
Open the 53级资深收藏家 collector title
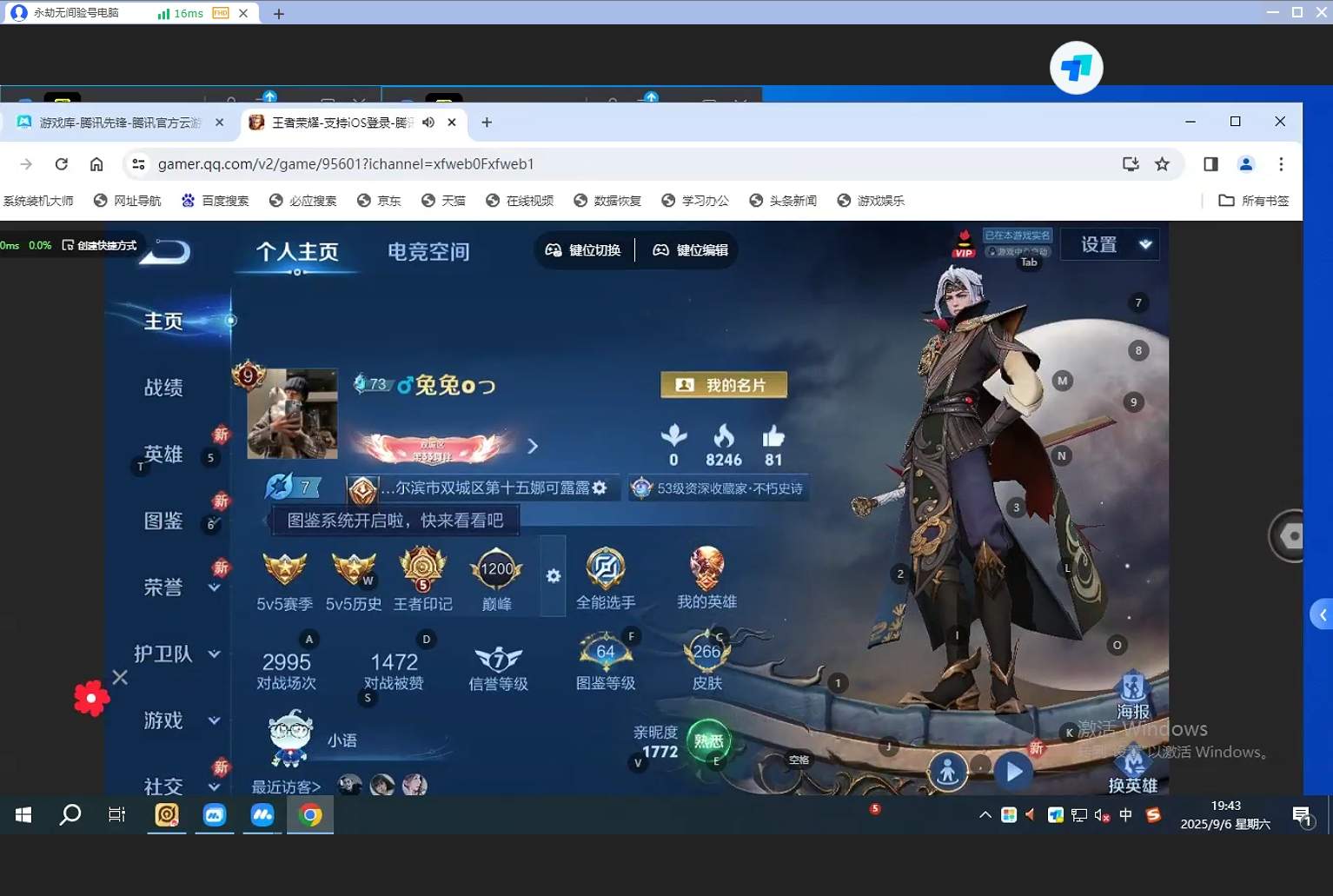click(x=719, y=488)
